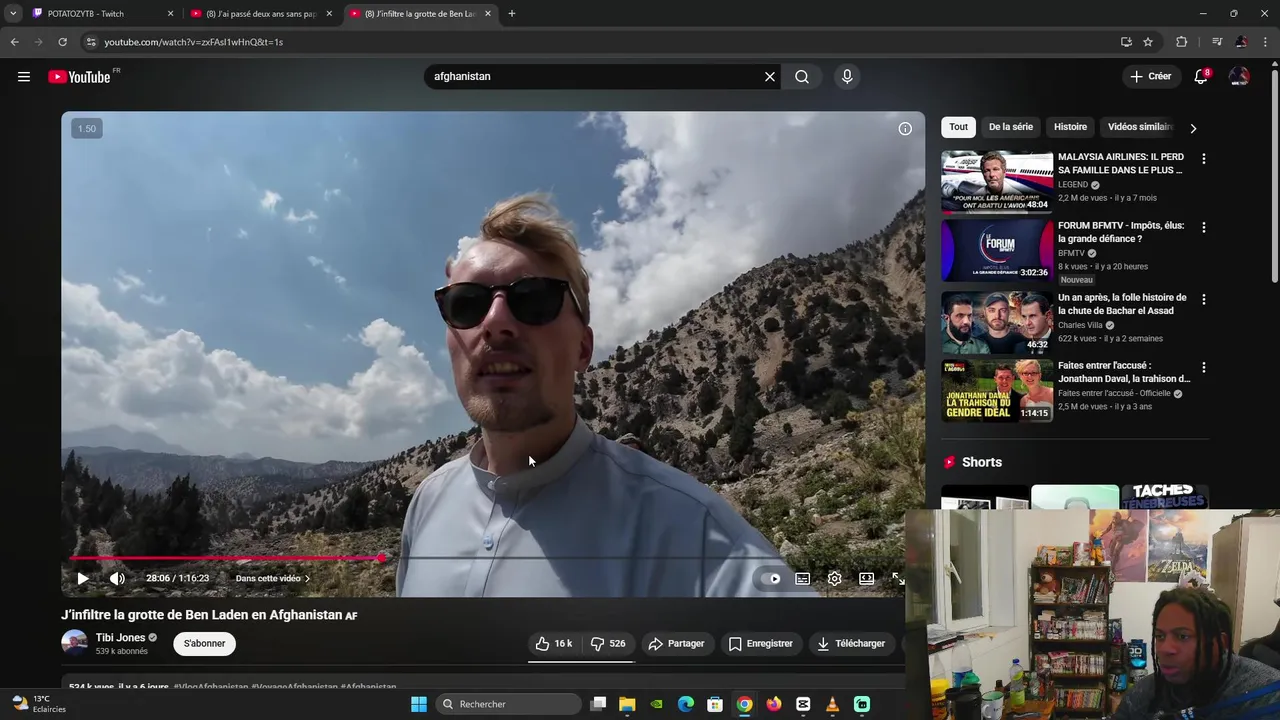Select the 'Histoire' filter chip
Image resolution: width=1280 pixels, height=720 pixels.
(1070, 127)
